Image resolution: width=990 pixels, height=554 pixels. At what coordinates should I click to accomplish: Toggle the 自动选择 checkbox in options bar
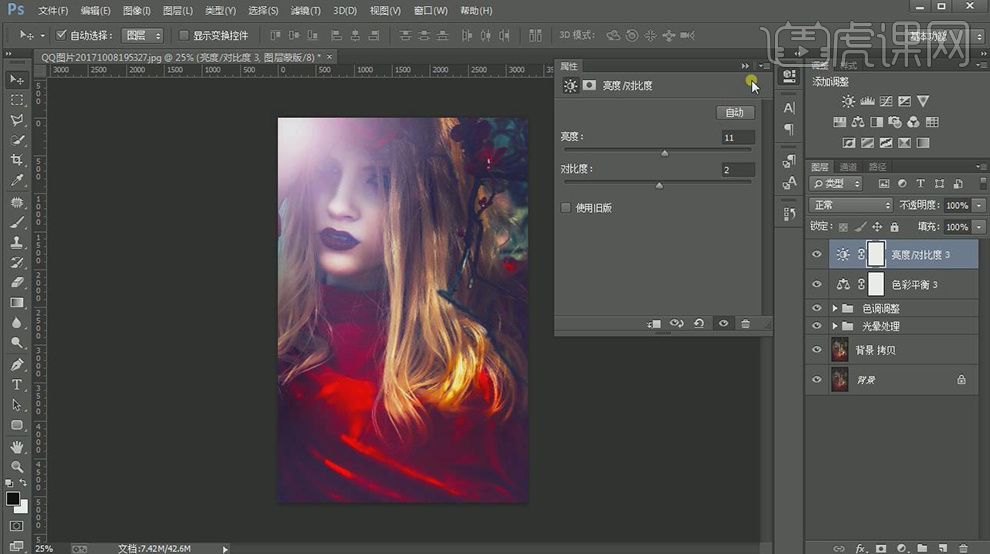(61, 35)
